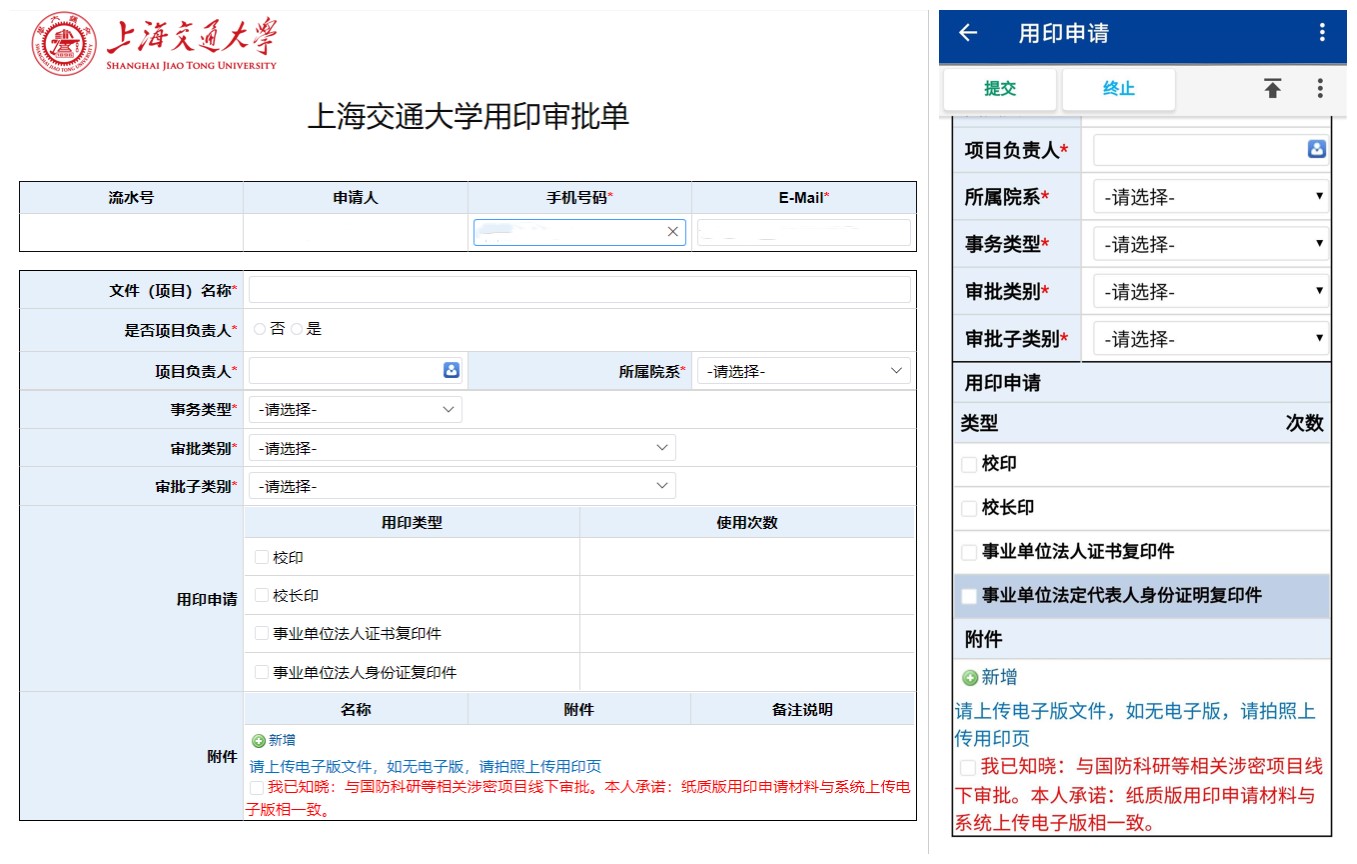Click the 次数 header in the mobile panel
The width and height of the screenshot is (1357, 864).
(1304, 423)
